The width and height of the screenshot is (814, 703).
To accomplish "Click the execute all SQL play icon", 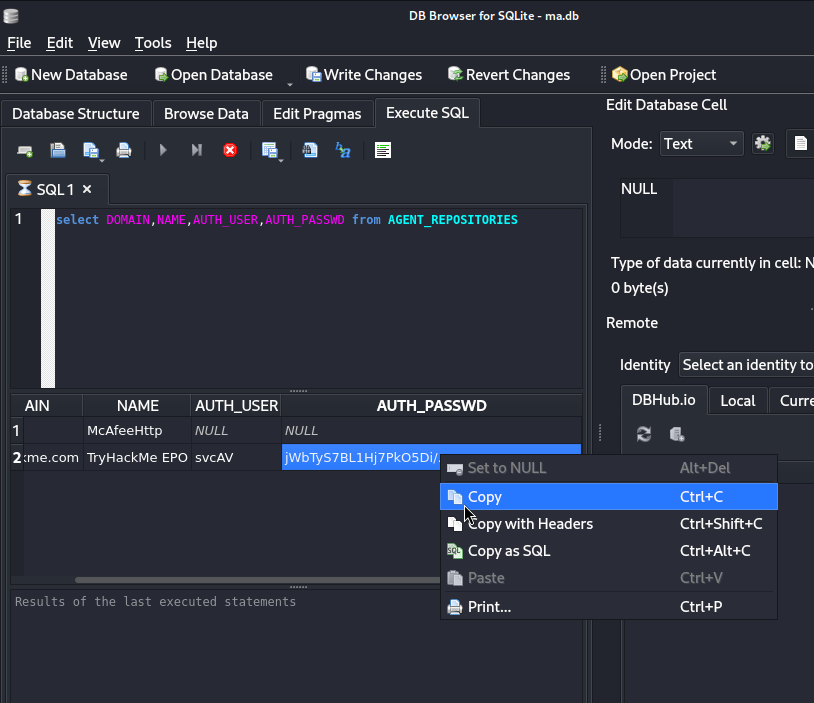I will pos(163,151).
